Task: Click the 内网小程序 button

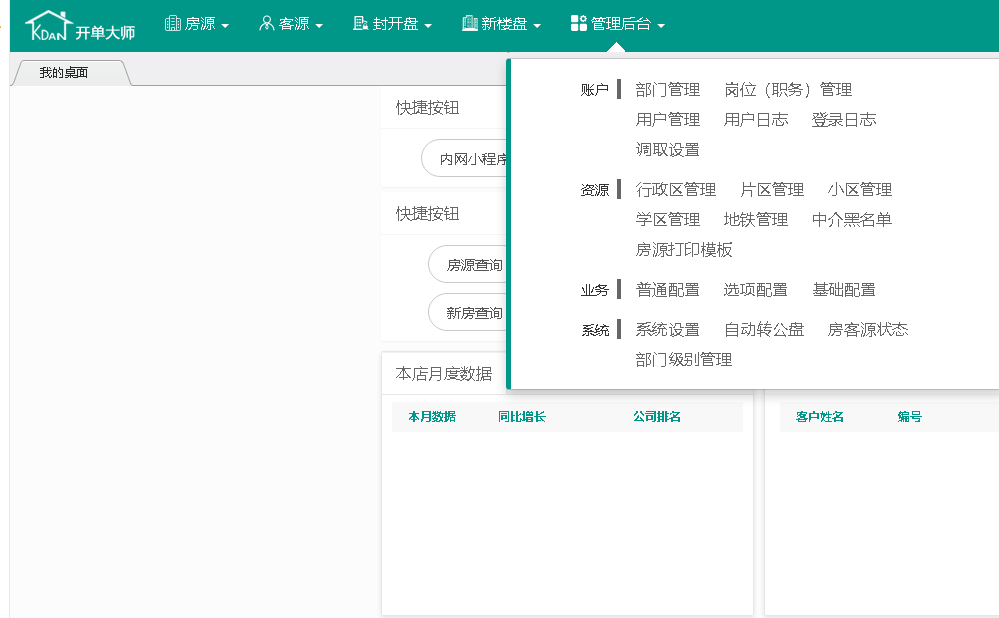Action: pos(471,158)
